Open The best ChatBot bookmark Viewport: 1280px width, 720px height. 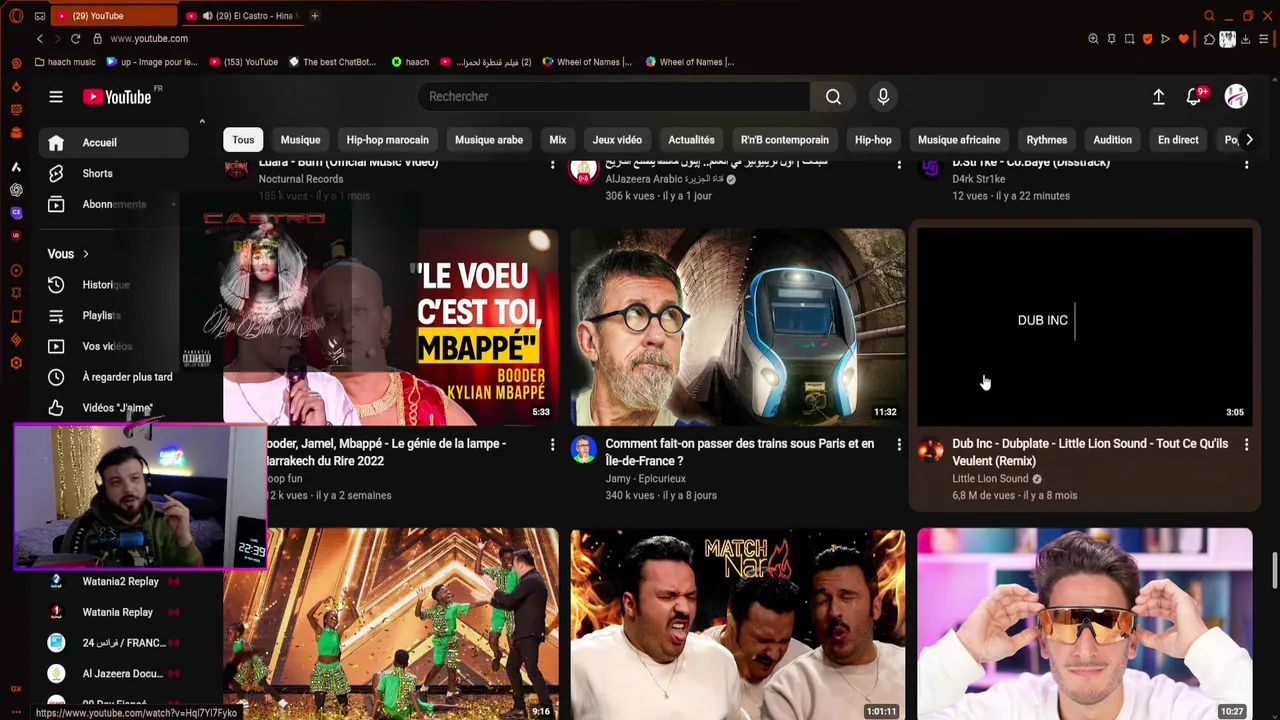click(x=332, y=62)
